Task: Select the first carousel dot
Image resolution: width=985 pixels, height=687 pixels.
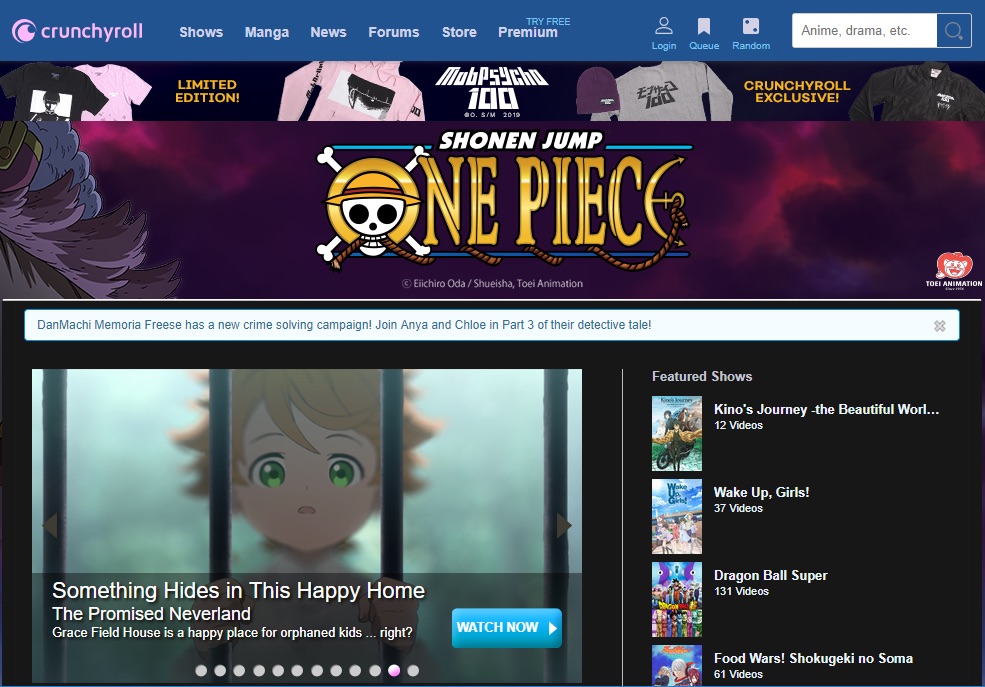Action: point(201,671)
